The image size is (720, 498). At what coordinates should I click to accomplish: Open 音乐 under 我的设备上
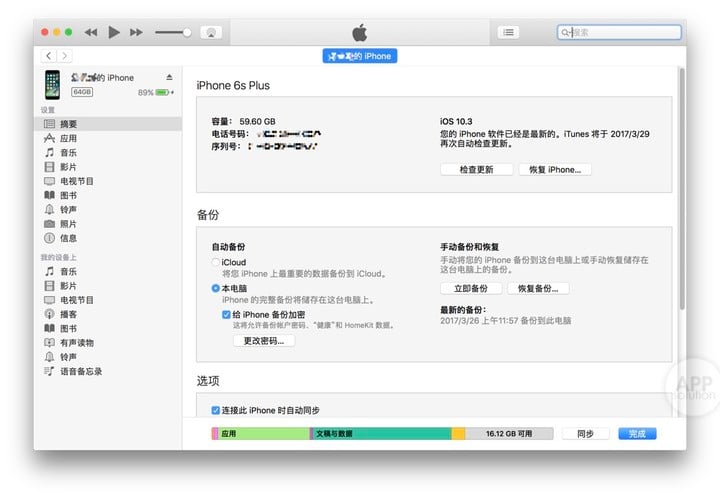(x=108, y=271)
